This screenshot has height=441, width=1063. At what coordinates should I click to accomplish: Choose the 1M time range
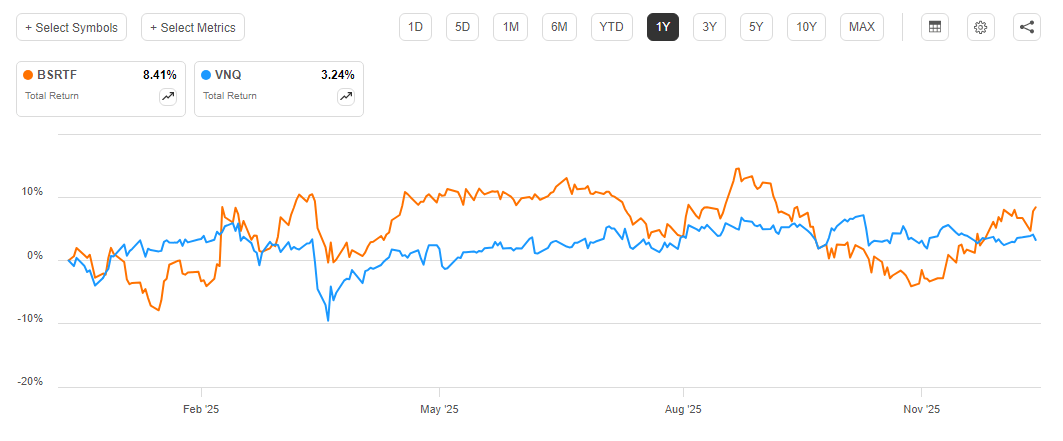[x=510, y=27]
